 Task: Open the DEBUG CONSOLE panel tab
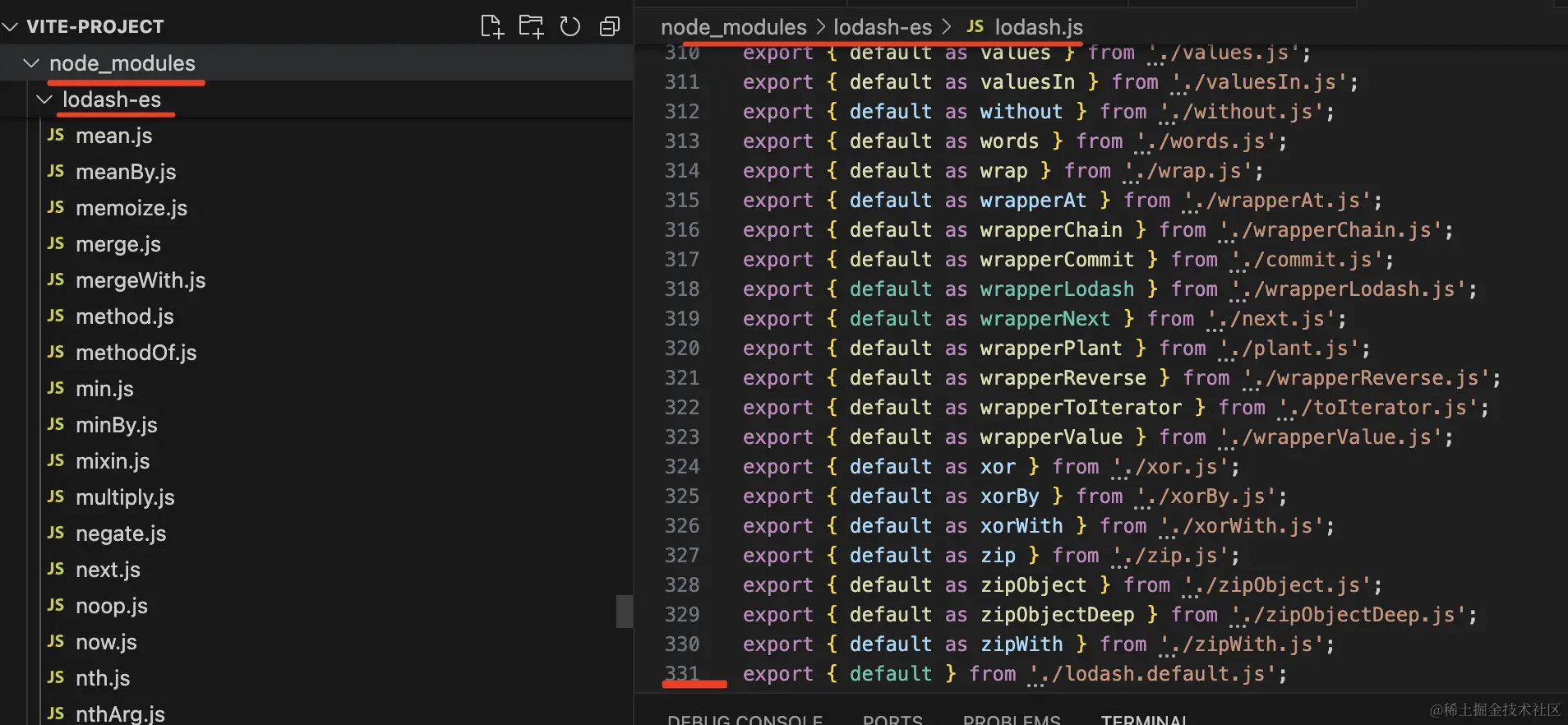pos(745,719)
